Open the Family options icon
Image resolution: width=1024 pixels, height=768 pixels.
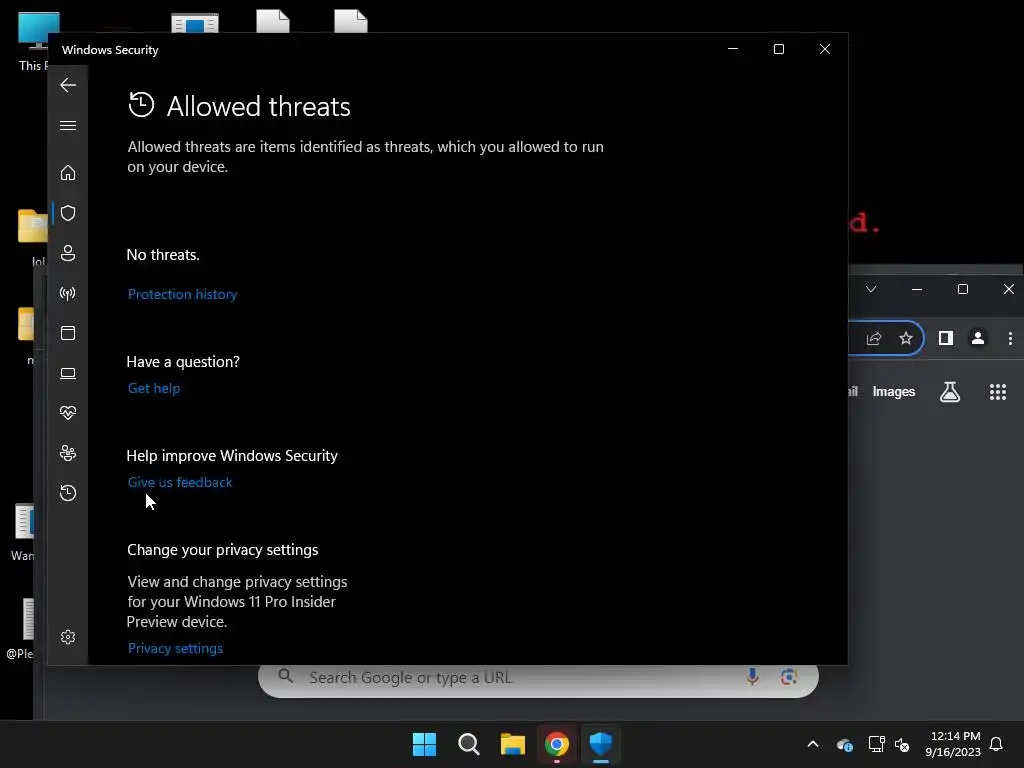tap(68, 453)
